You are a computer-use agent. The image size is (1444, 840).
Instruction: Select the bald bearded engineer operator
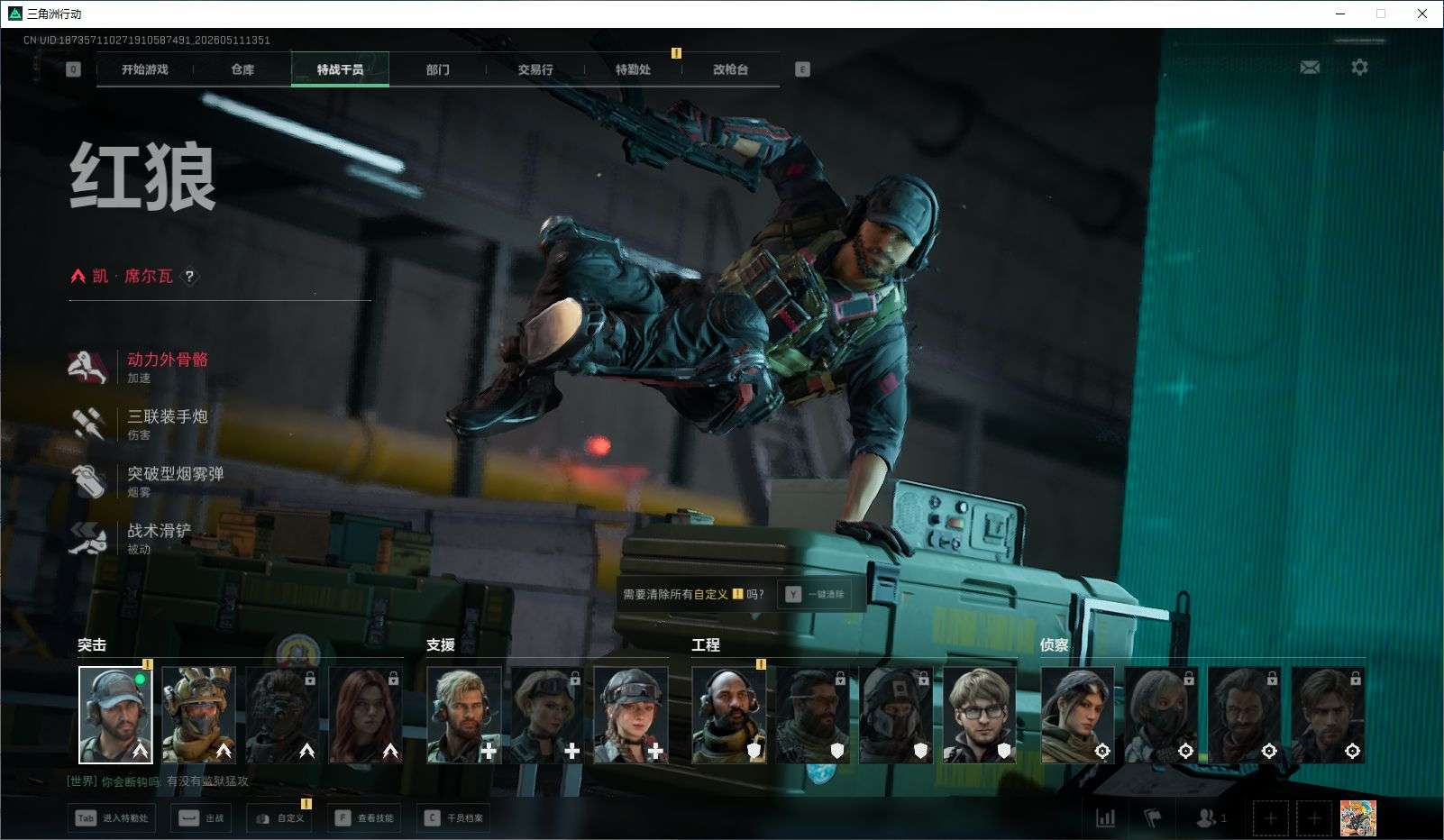coord(728,715)
